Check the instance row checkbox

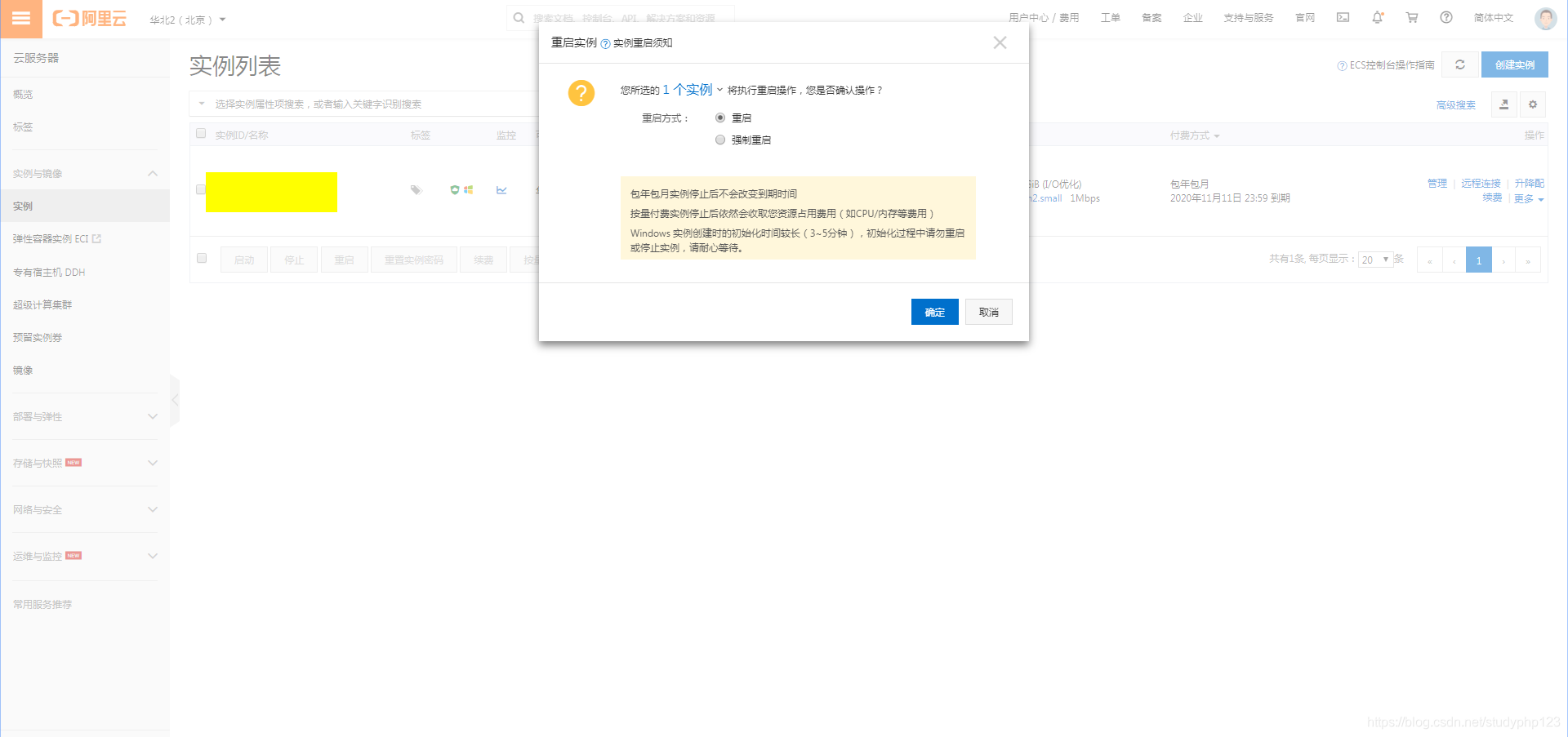pyautogui.click(x=201, y=189)
